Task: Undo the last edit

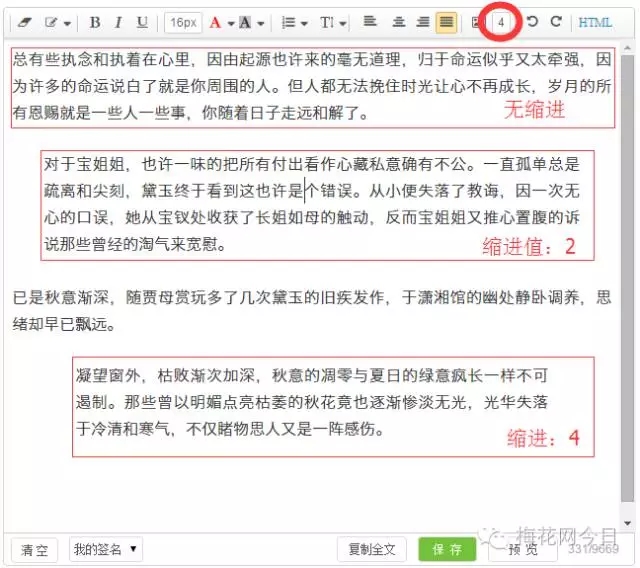Action: 532,21
